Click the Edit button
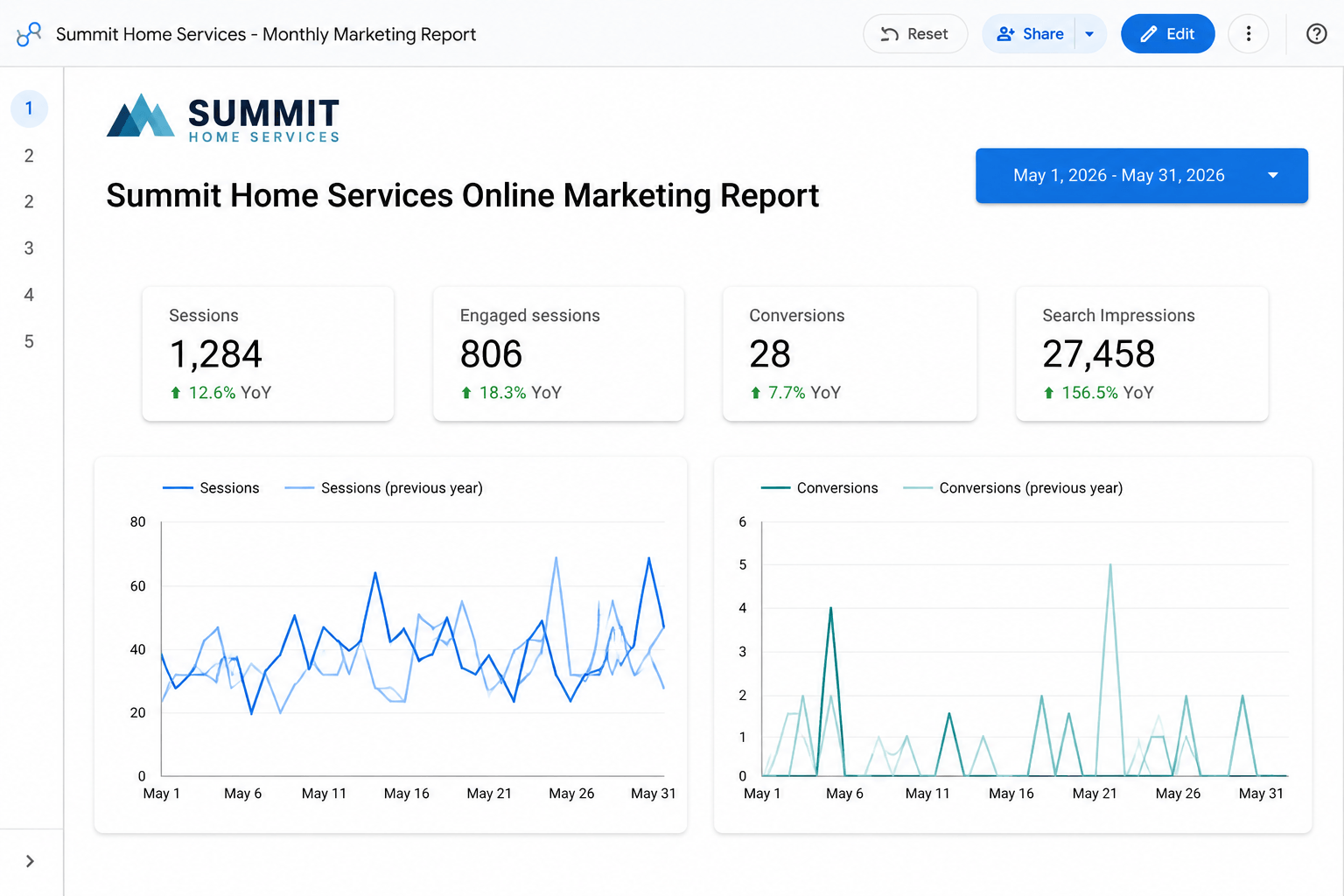Viewport: 1344px width, 896px height. tap(1167, 34)
